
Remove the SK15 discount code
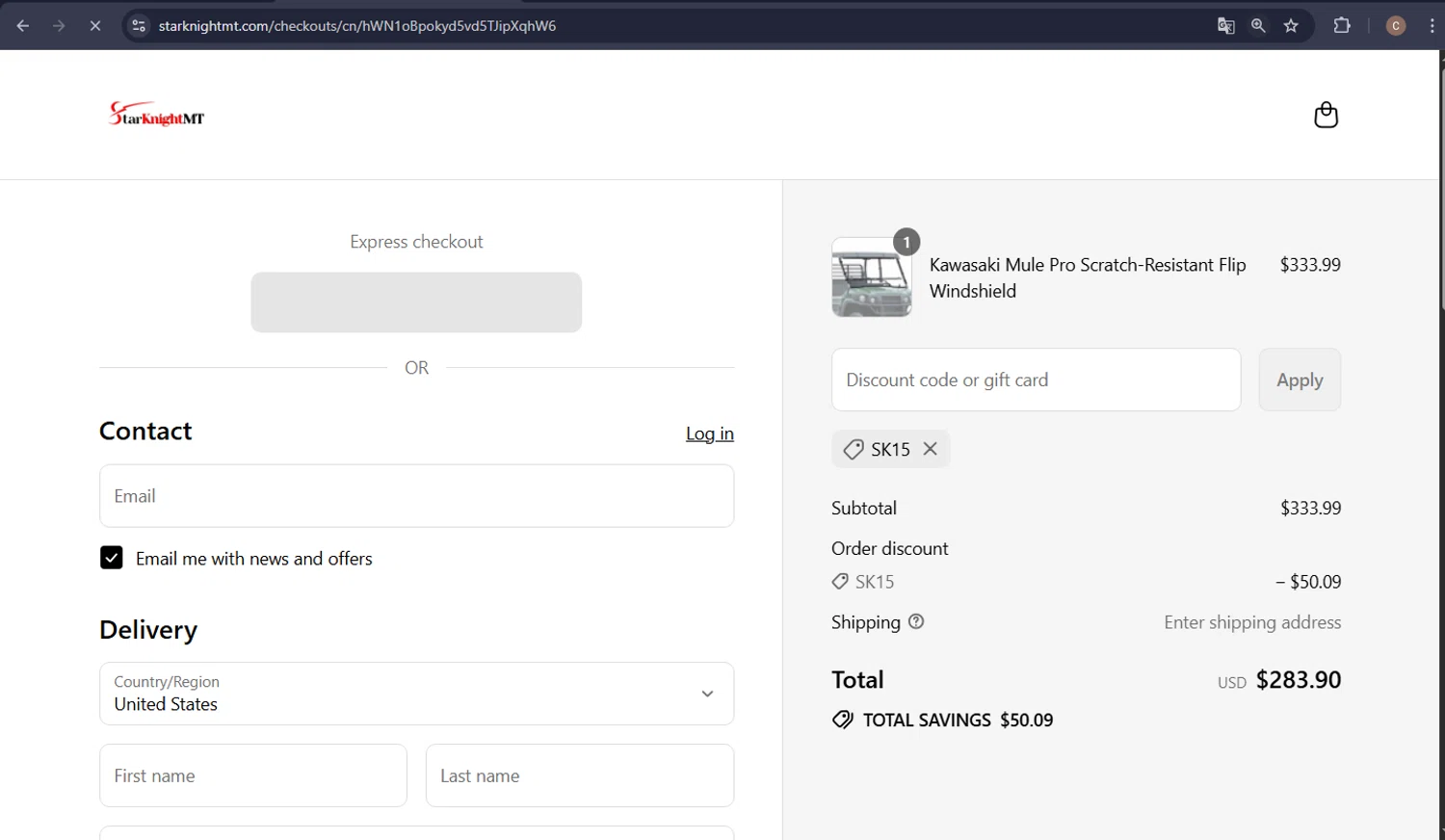(930, 449)
